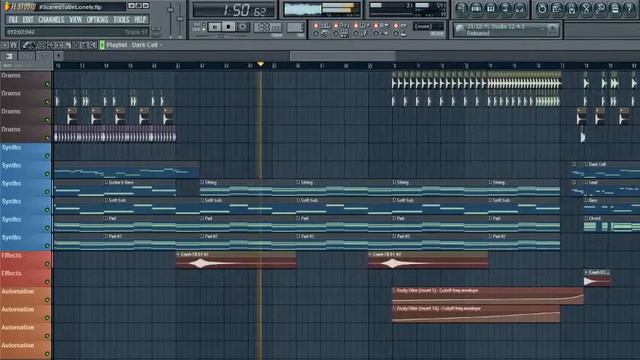Click the microphone-like icon before clipboard icon
This screenshot has width=640, height=360.
[600, 9]
